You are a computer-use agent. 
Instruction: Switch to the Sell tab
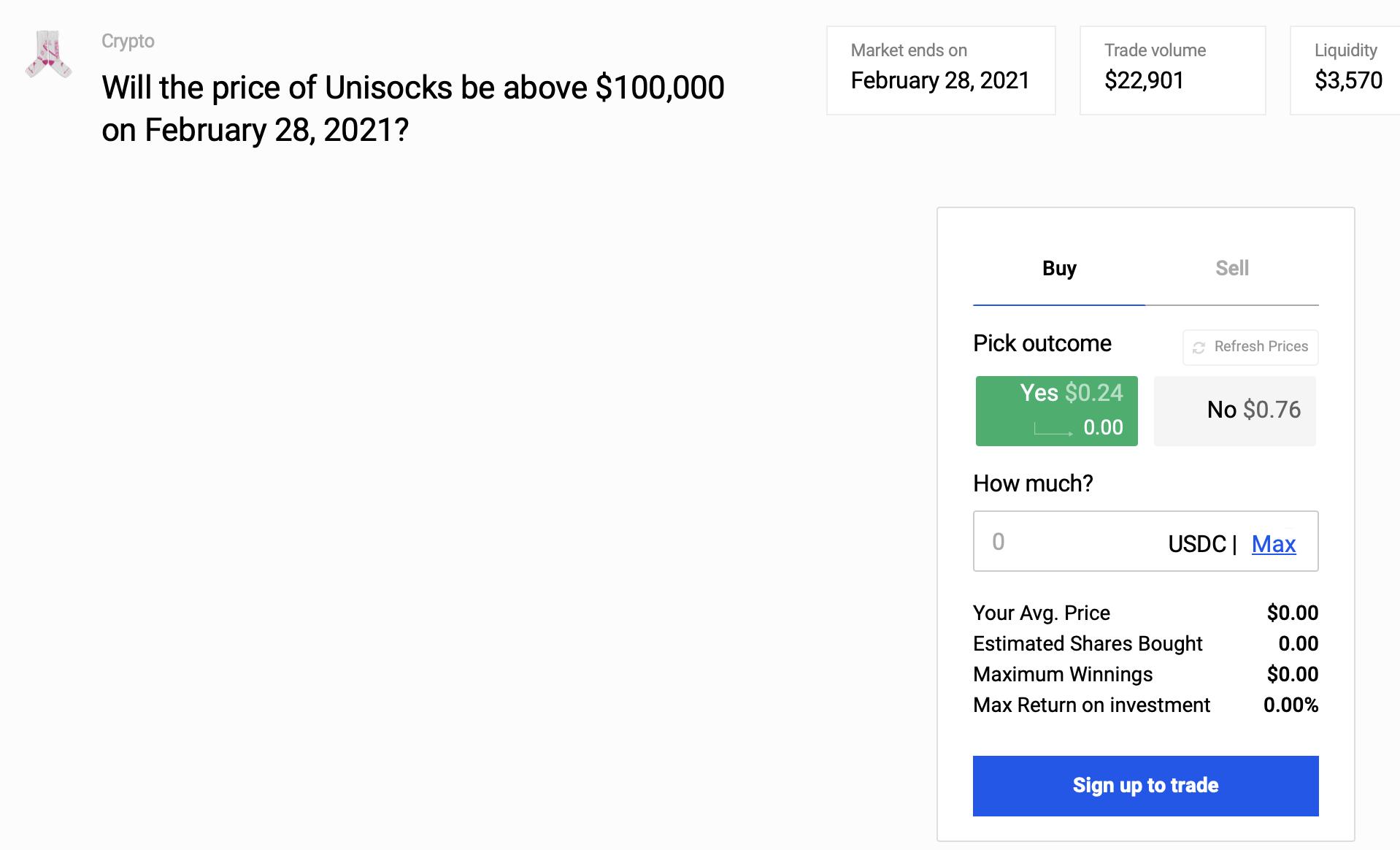point(1231,269)
